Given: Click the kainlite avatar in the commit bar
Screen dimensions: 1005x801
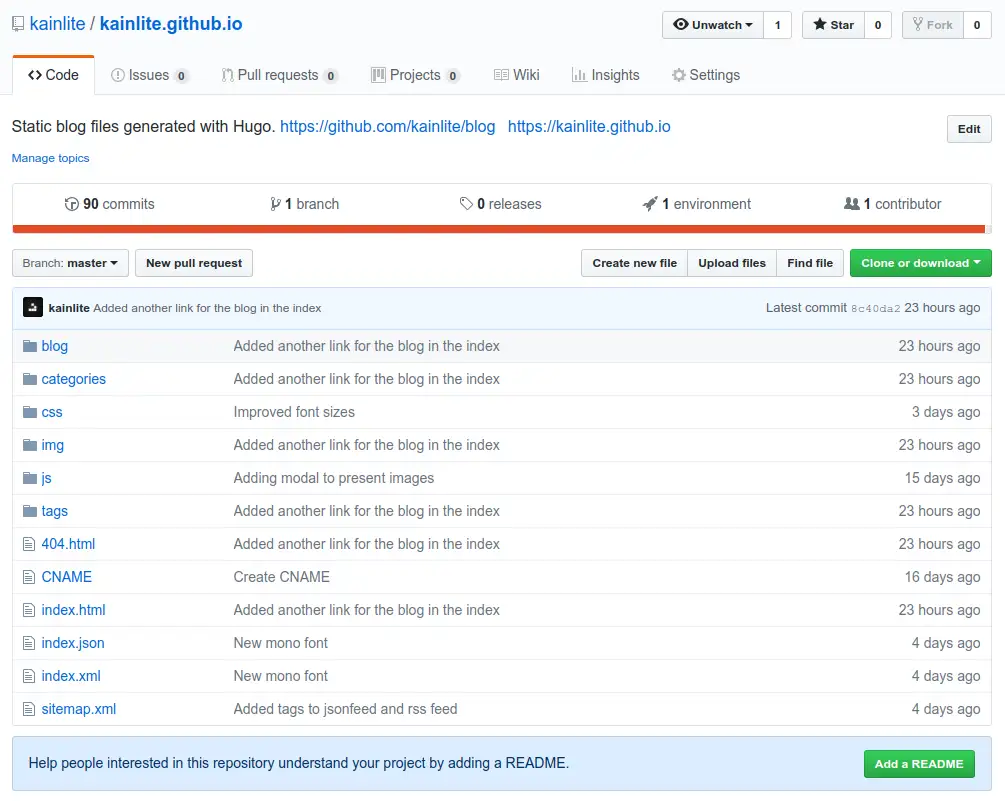Looking at the screenshot, I should click(x=33, y=308).
